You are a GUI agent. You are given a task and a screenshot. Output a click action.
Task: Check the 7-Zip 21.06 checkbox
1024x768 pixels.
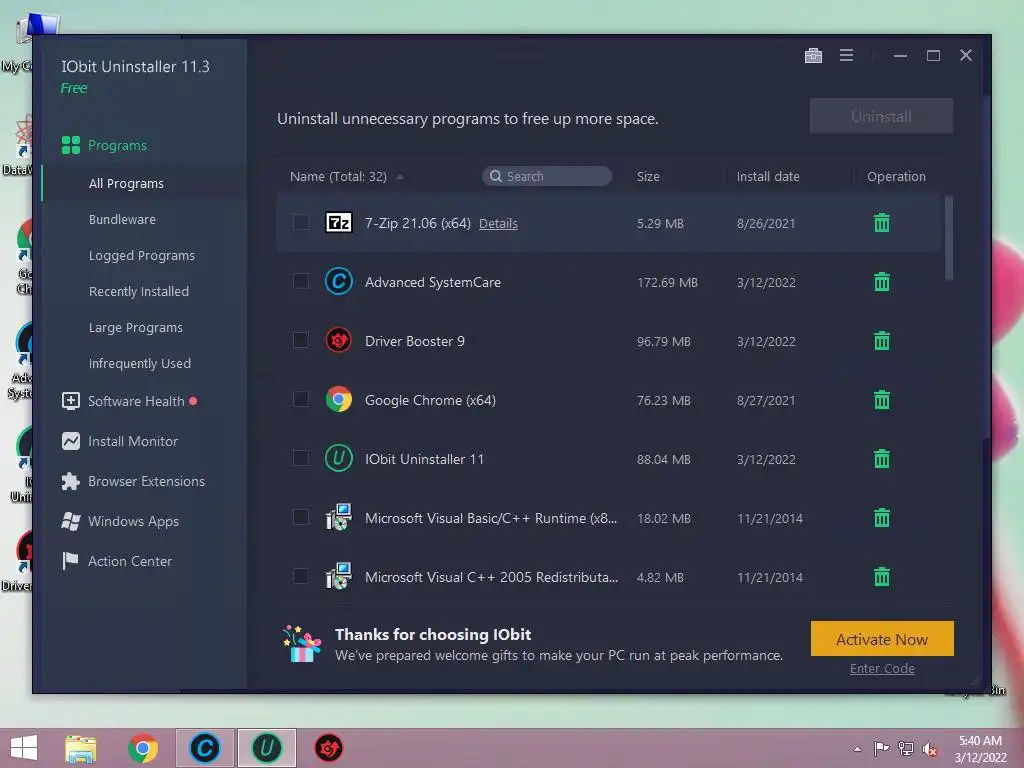pos(300,223)
